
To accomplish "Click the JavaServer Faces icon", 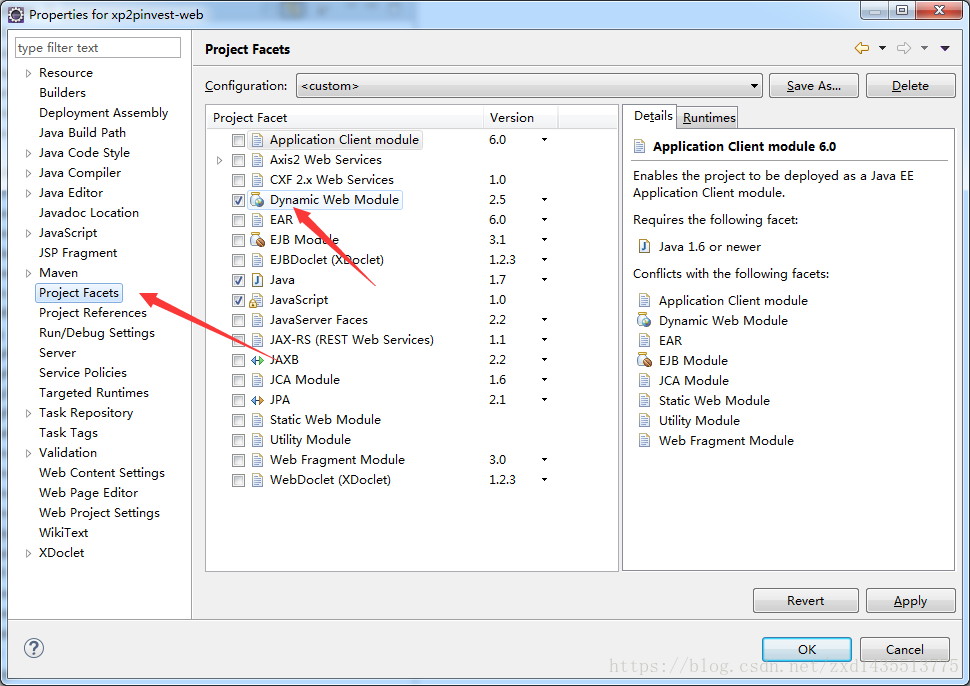I will click(x=257, y=320).
